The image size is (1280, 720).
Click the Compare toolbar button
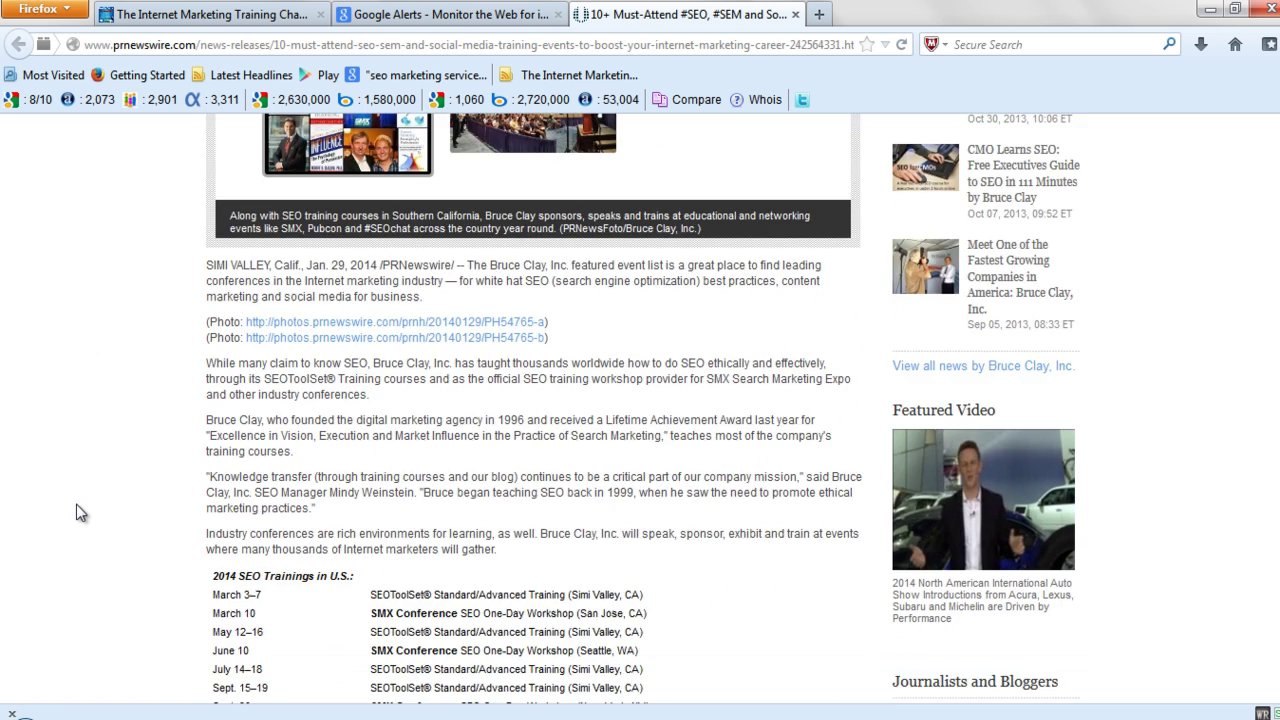coord(687,100)
